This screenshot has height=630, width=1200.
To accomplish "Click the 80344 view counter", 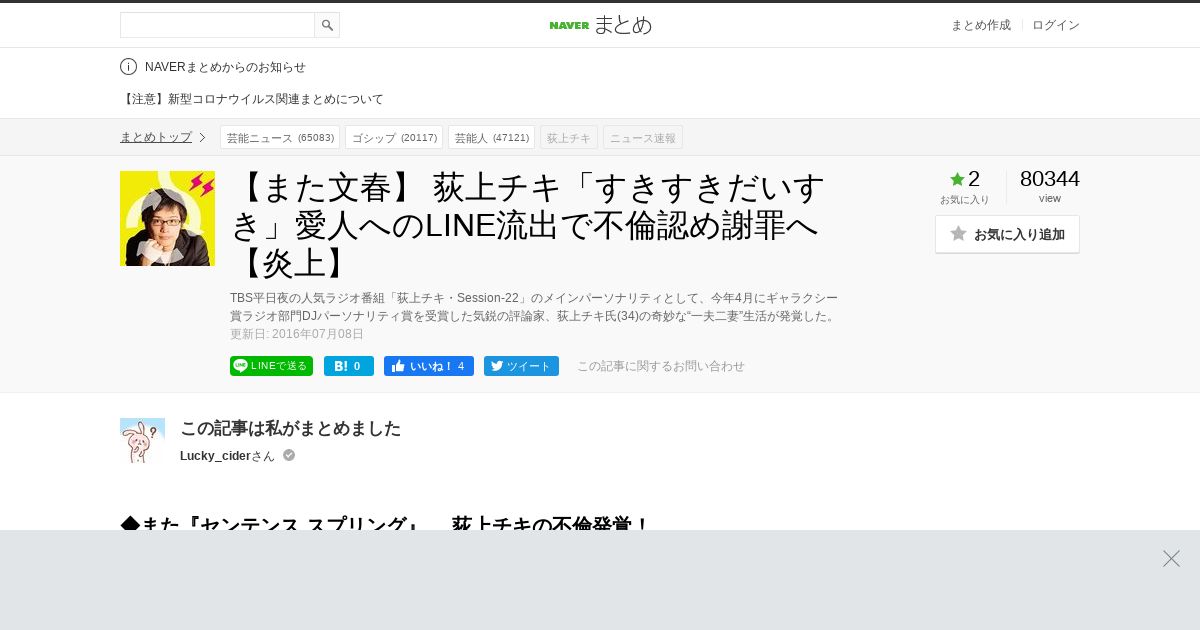I will click(1050, 179).
